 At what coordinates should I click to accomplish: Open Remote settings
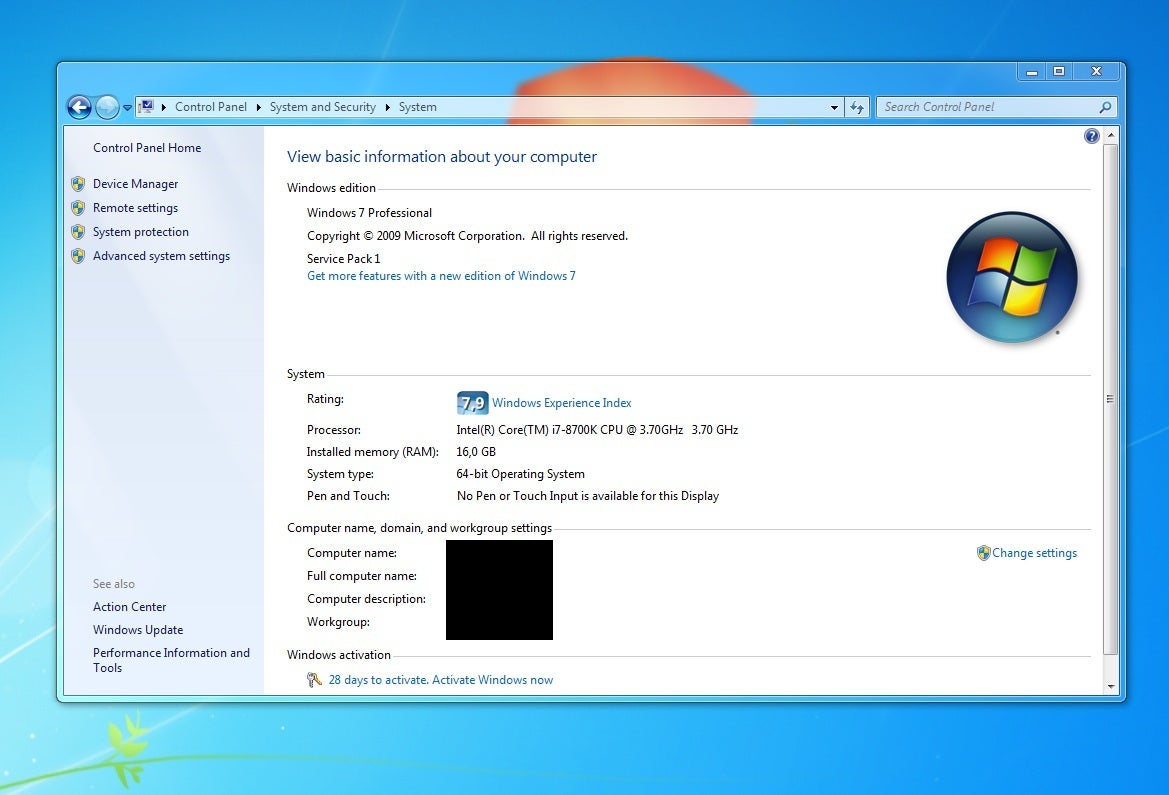click(x=136, y=207)
